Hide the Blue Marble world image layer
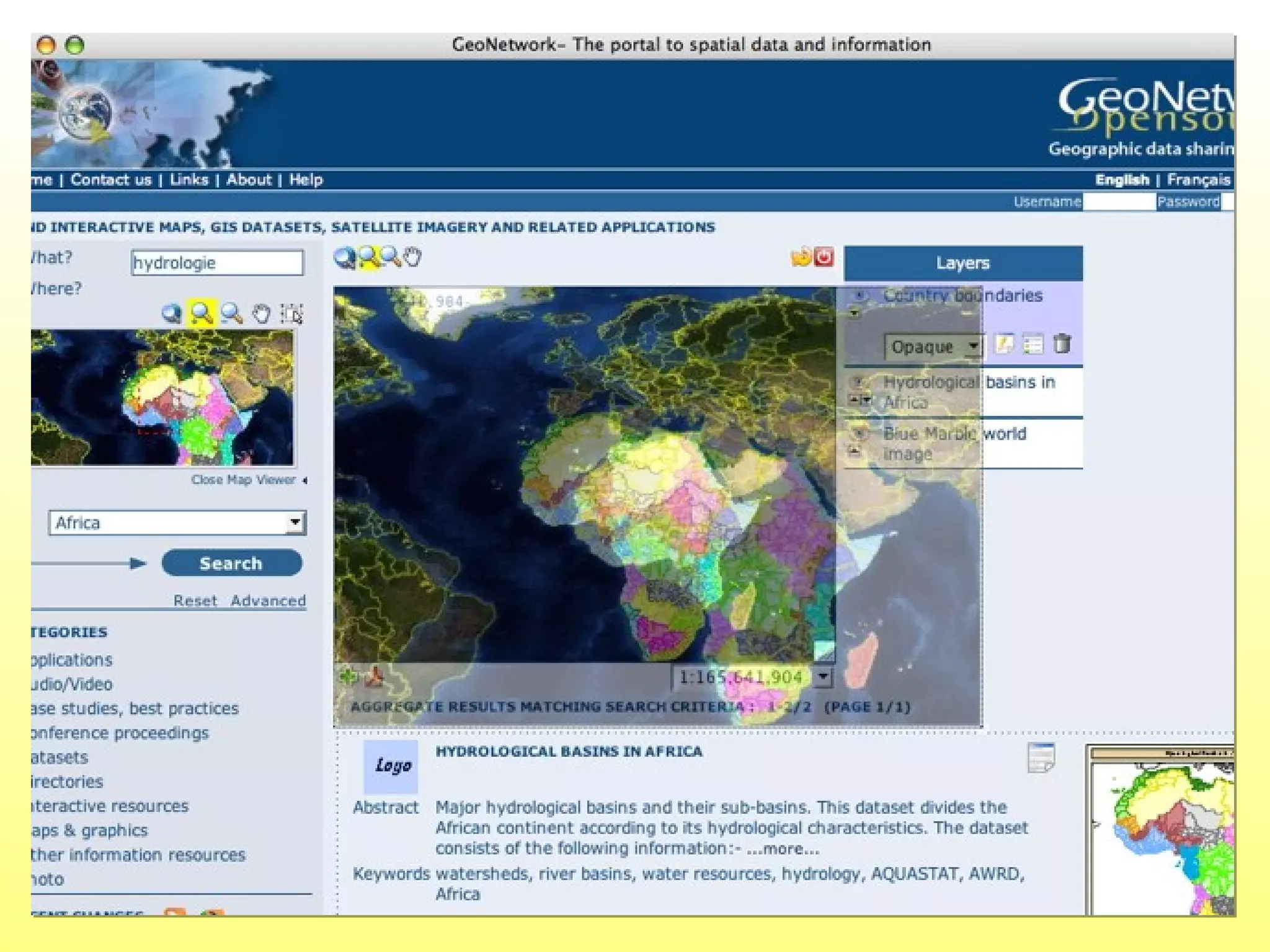The image size is (1270, 952). [859, 433]
